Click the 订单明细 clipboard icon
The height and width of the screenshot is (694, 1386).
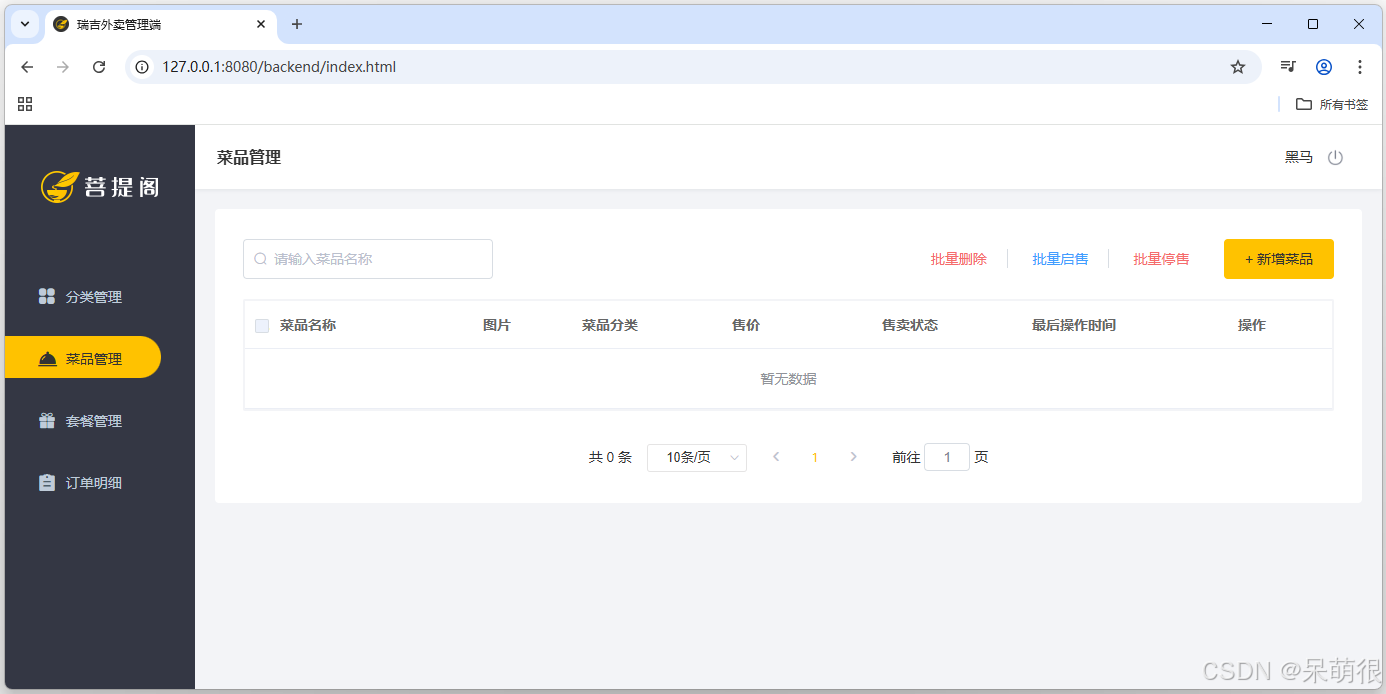tap(47, 483)
